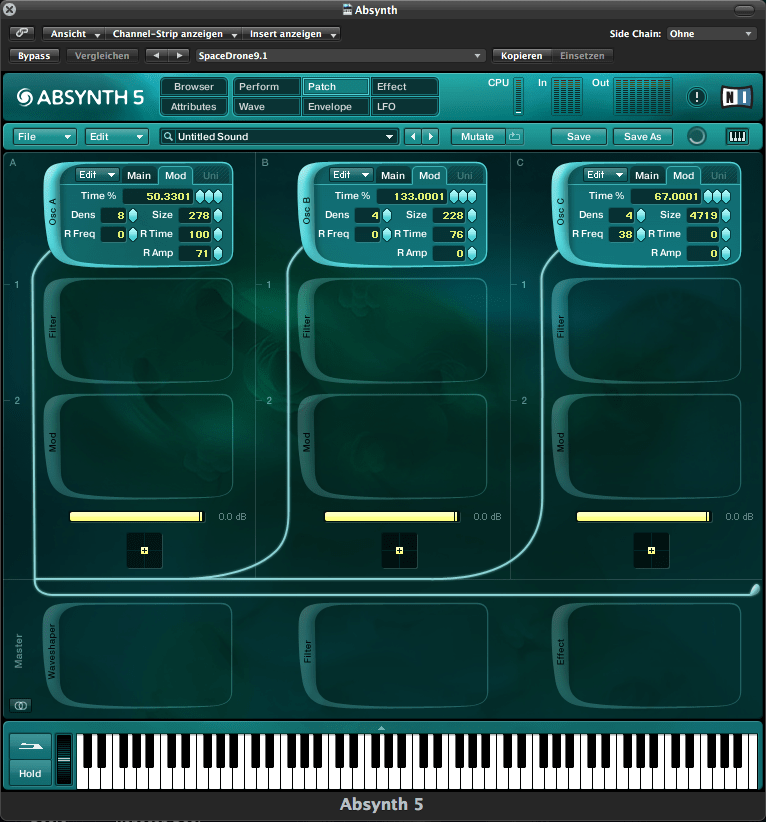Image resolution: width=766 pixels, height=822 pixels.
Task: Adjust the channel C level slider
Action: coord(643,517)
